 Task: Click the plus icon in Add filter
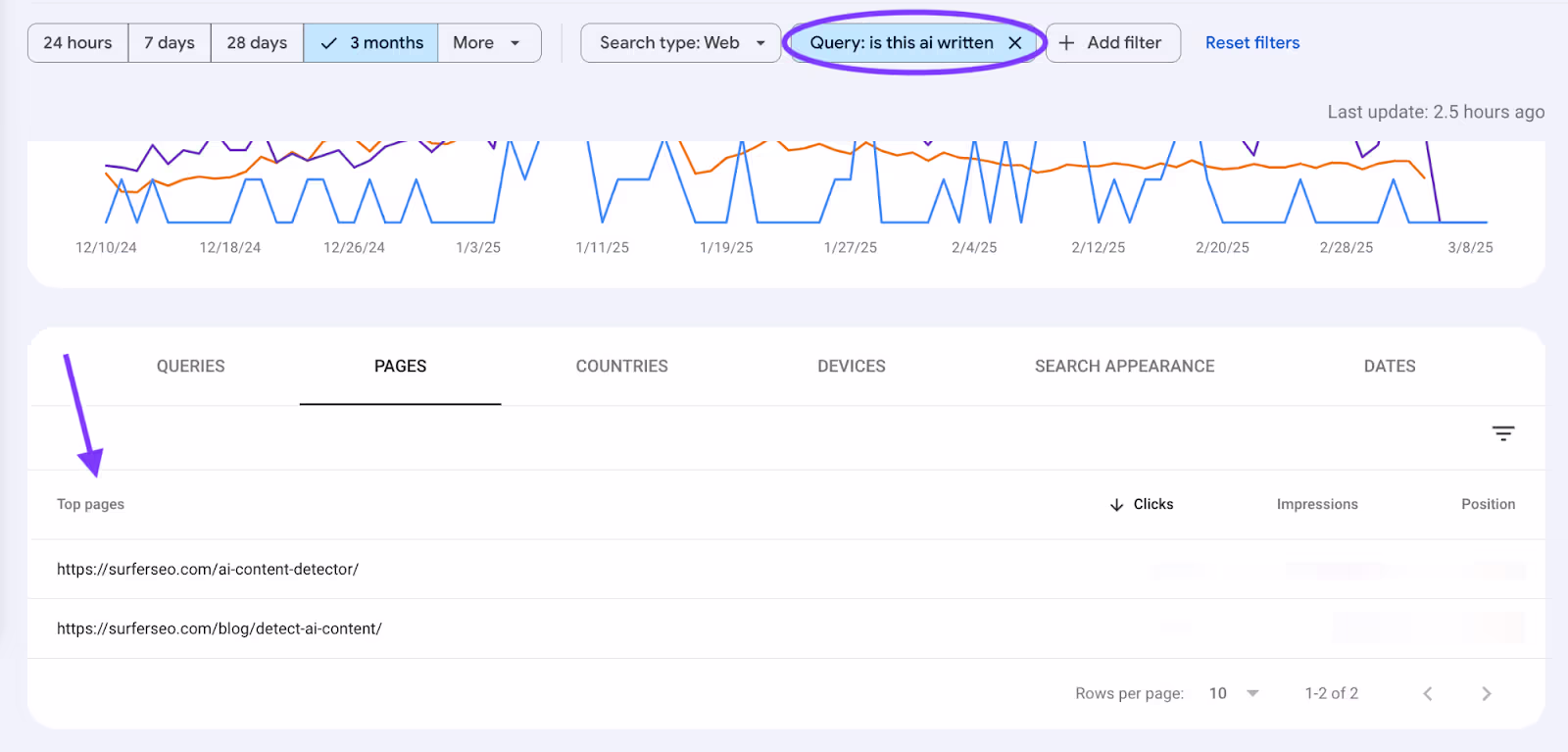(1067, 43)
